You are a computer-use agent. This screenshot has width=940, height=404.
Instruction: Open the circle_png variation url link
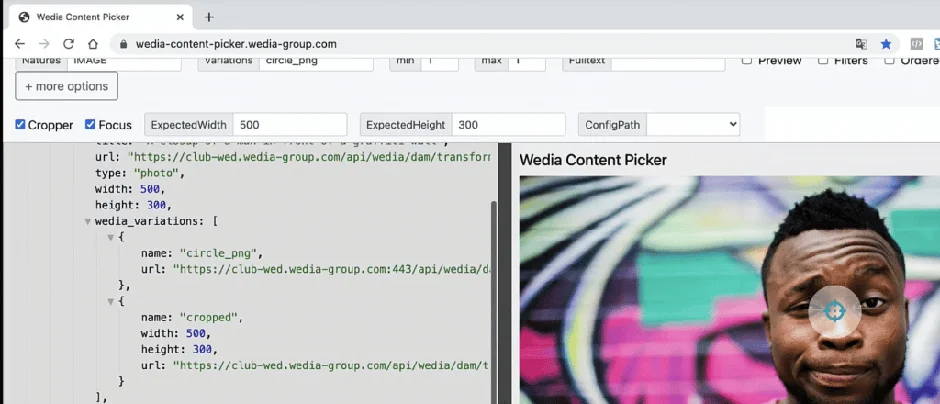coord(332,269)
